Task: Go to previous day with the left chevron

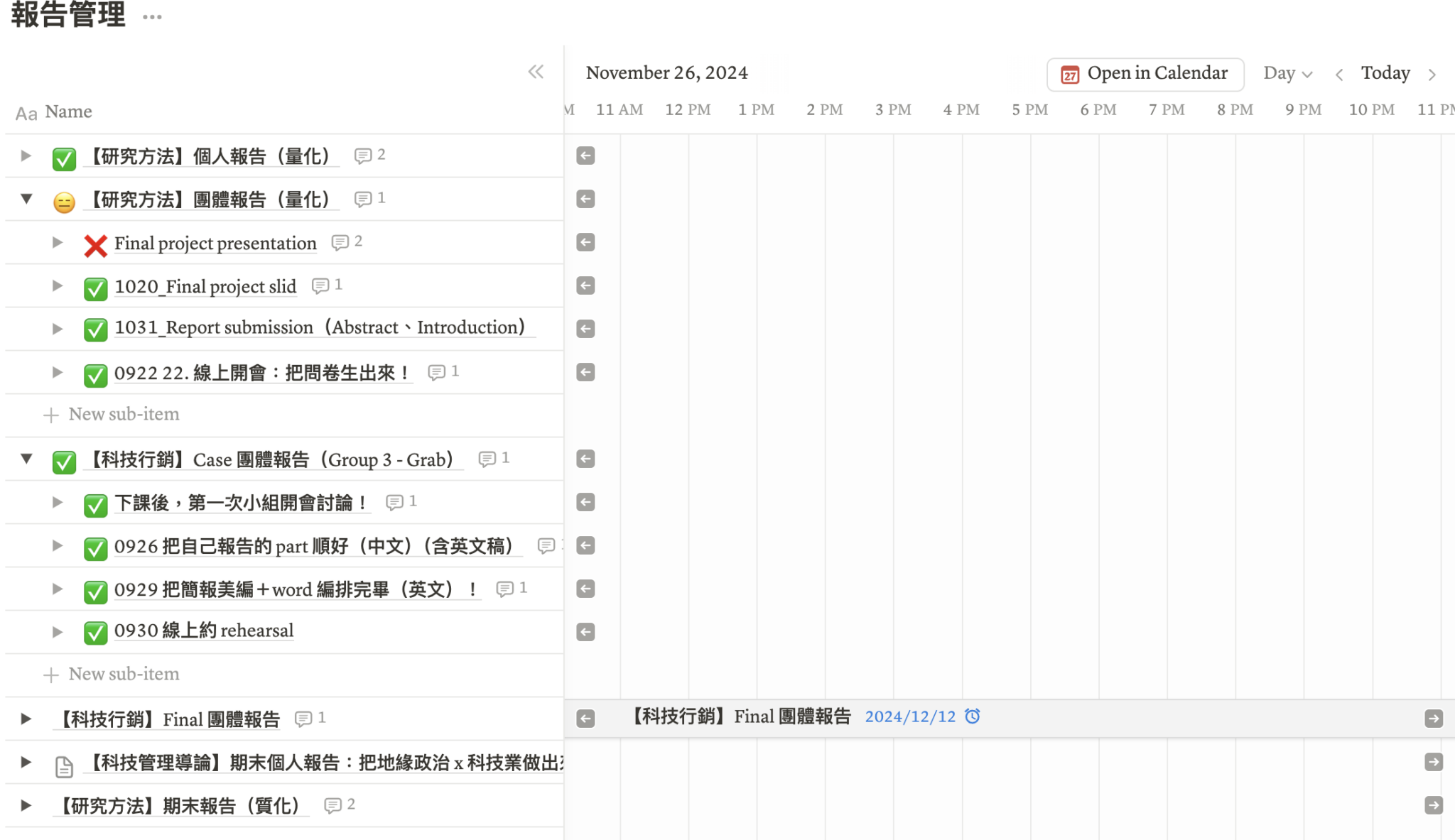Action: [x=1340, y=74]
